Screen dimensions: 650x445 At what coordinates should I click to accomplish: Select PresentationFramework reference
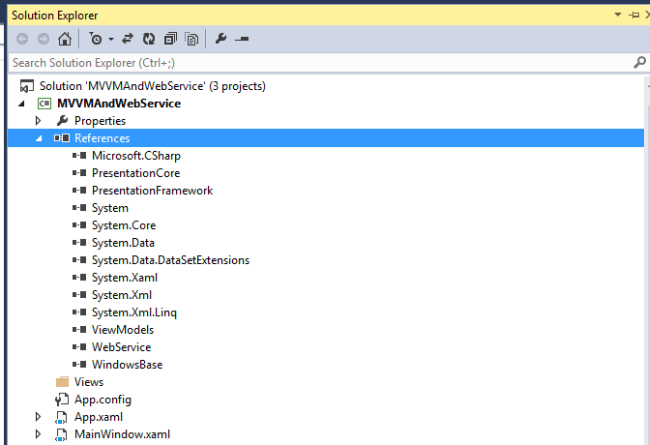point(152,190)
